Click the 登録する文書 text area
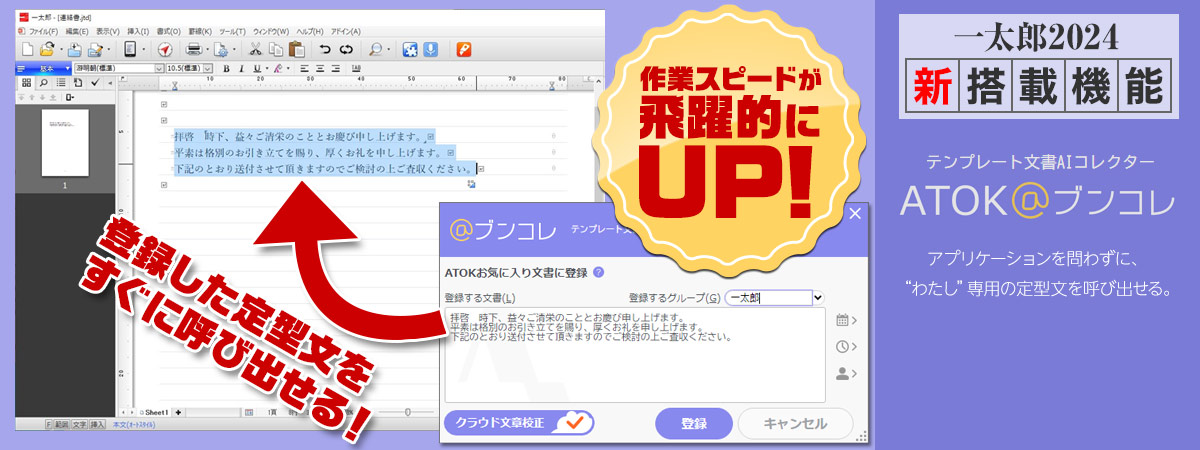The image size is (1200, 450). (635, 355)
